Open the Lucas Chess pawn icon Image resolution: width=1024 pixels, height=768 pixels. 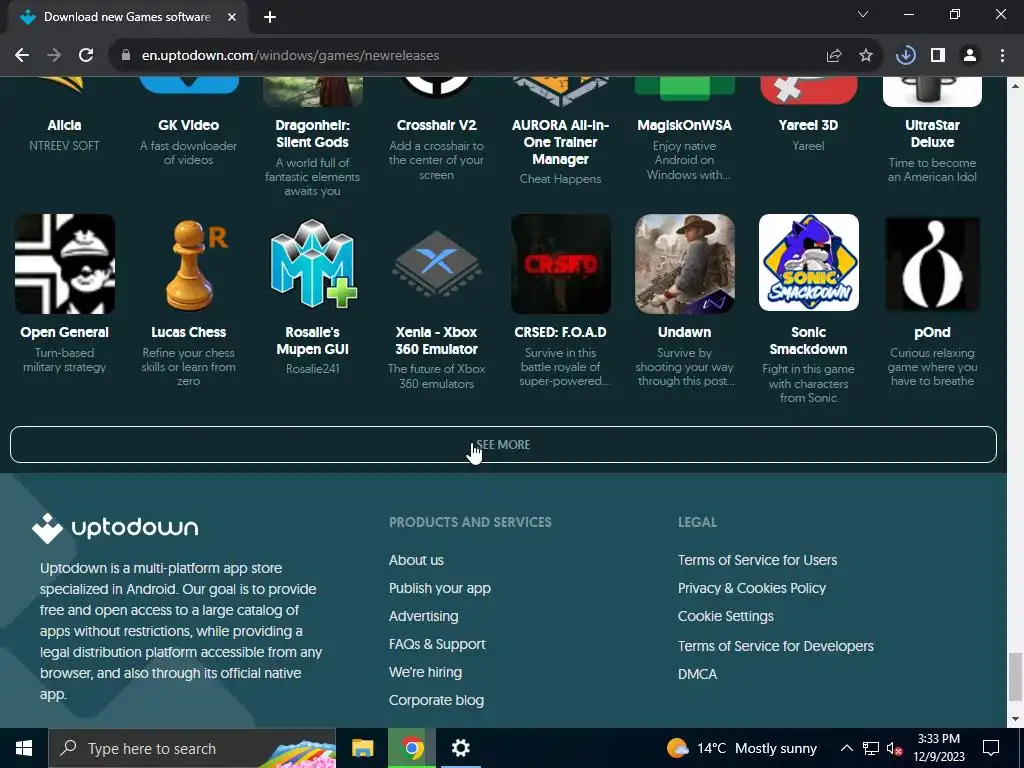point(189,263)
